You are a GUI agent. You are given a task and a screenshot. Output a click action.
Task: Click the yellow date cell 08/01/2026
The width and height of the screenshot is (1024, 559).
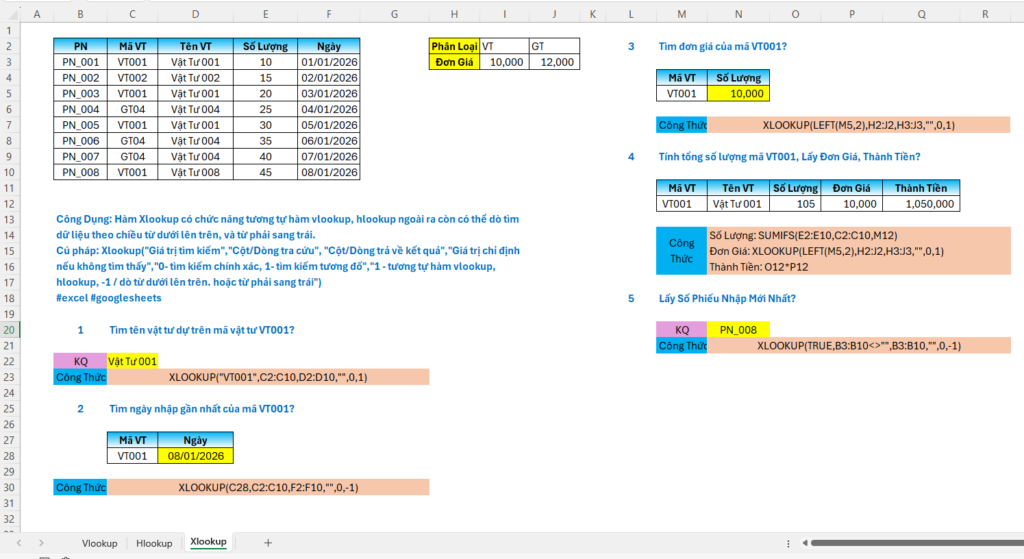[195, 455]
